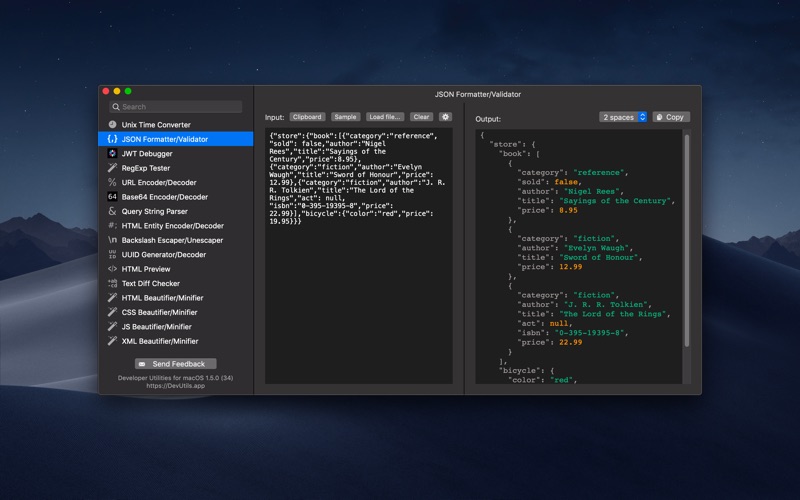This screenshot has width=800, height=500.
Task: Paste input using Clipboard button
Action: tap(307, 117)
